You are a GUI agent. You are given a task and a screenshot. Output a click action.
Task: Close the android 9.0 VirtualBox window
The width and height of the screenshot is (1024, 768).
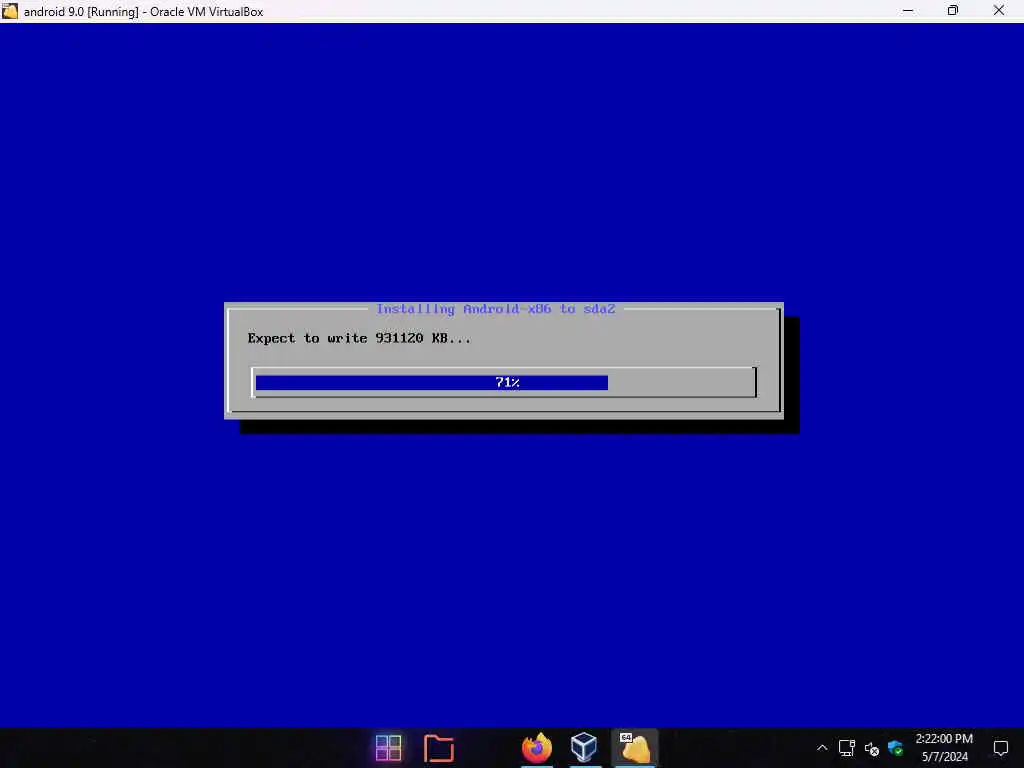(999, 11)
